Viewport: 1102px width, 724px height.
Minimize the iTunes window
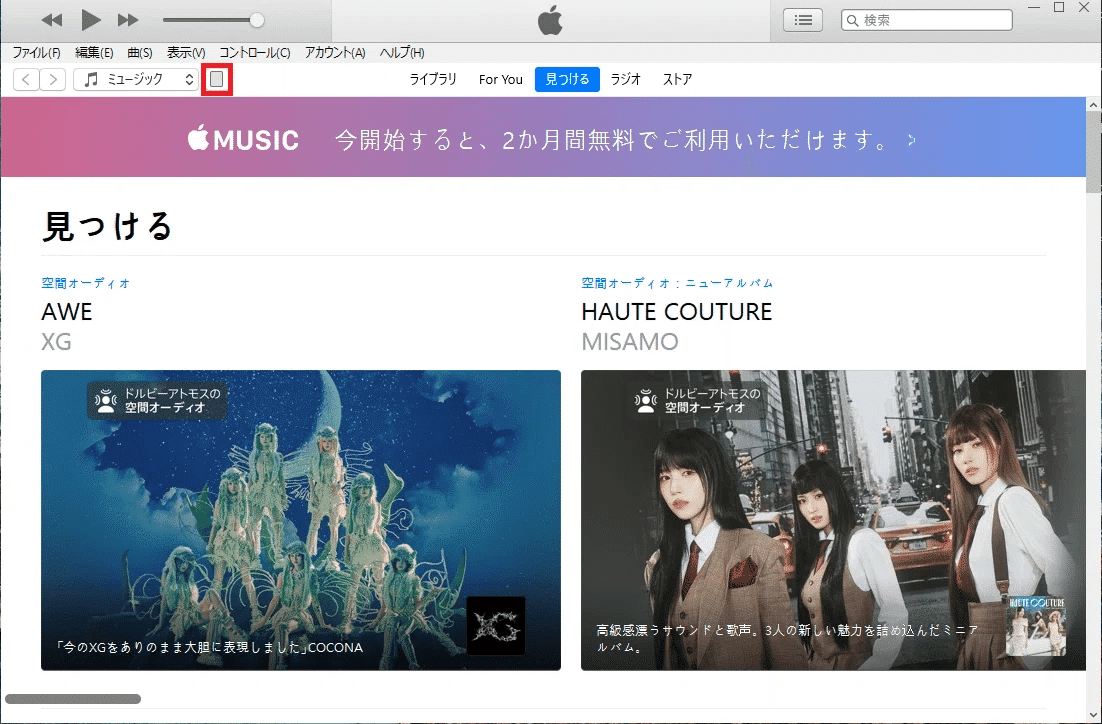pos(1034,7)
